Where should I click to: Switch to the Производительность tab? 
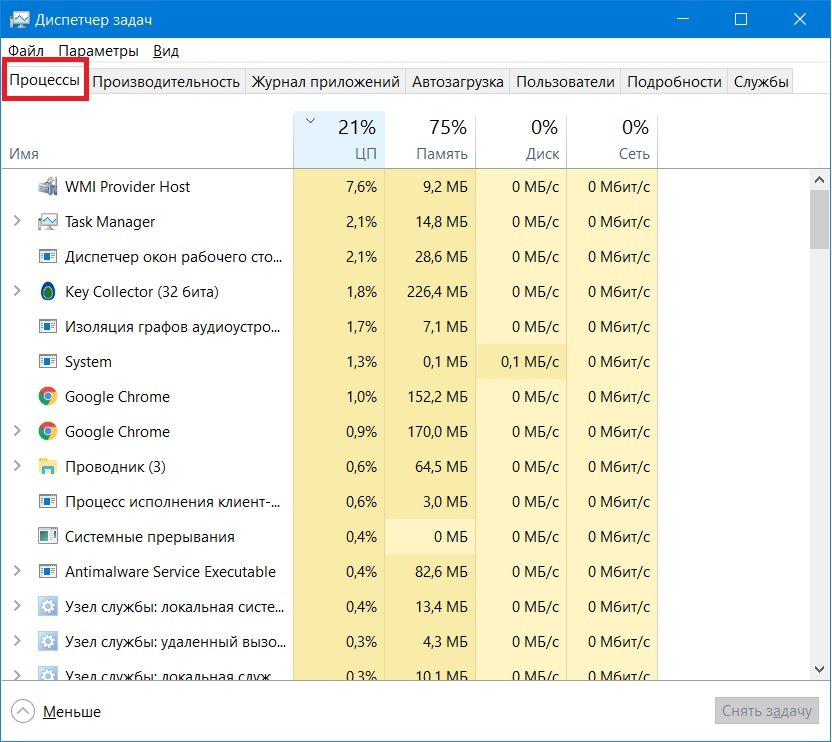click(x=166, y=82)
